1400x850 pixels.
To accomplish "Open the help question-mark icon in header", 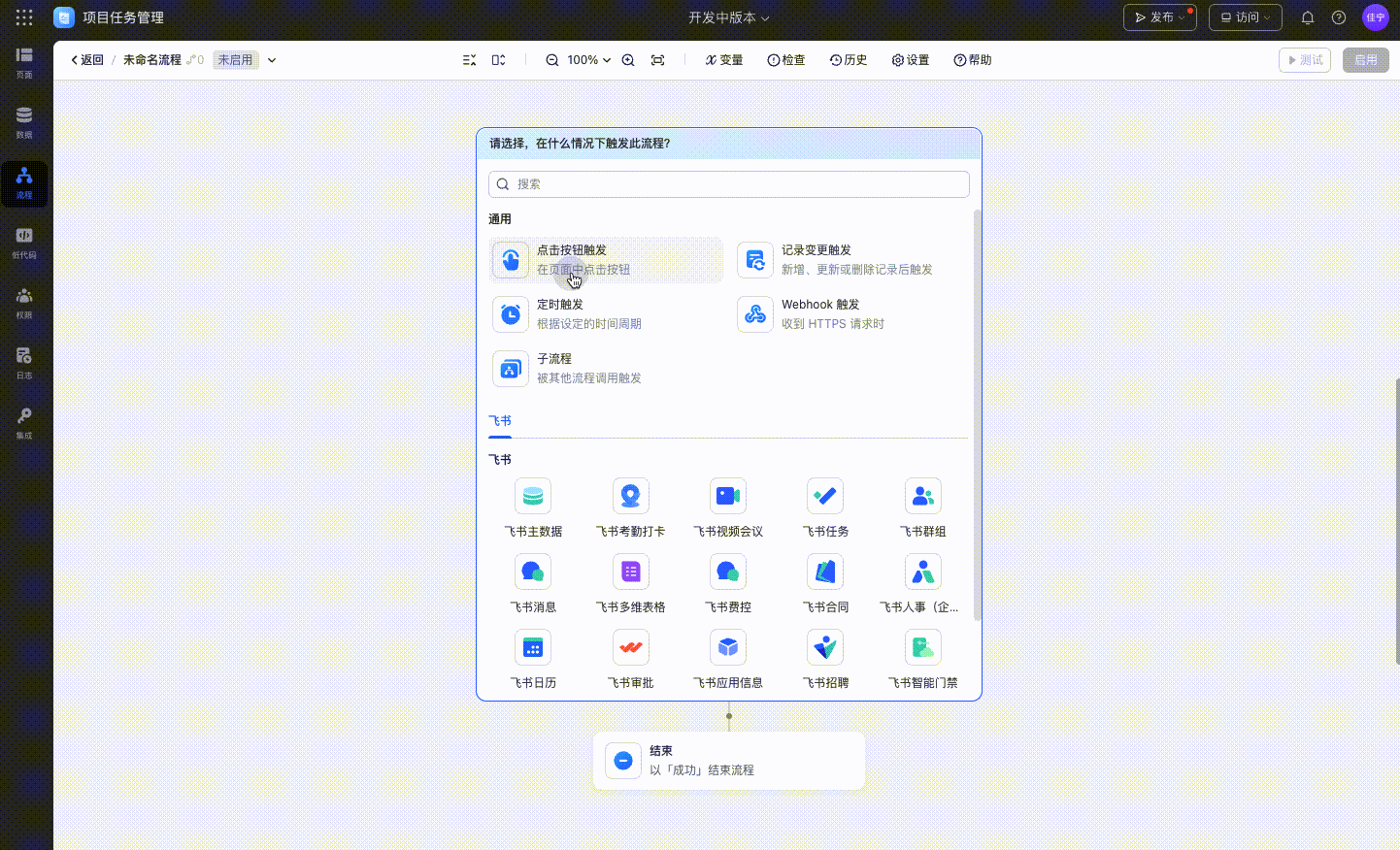I will tap(1339, 17).
